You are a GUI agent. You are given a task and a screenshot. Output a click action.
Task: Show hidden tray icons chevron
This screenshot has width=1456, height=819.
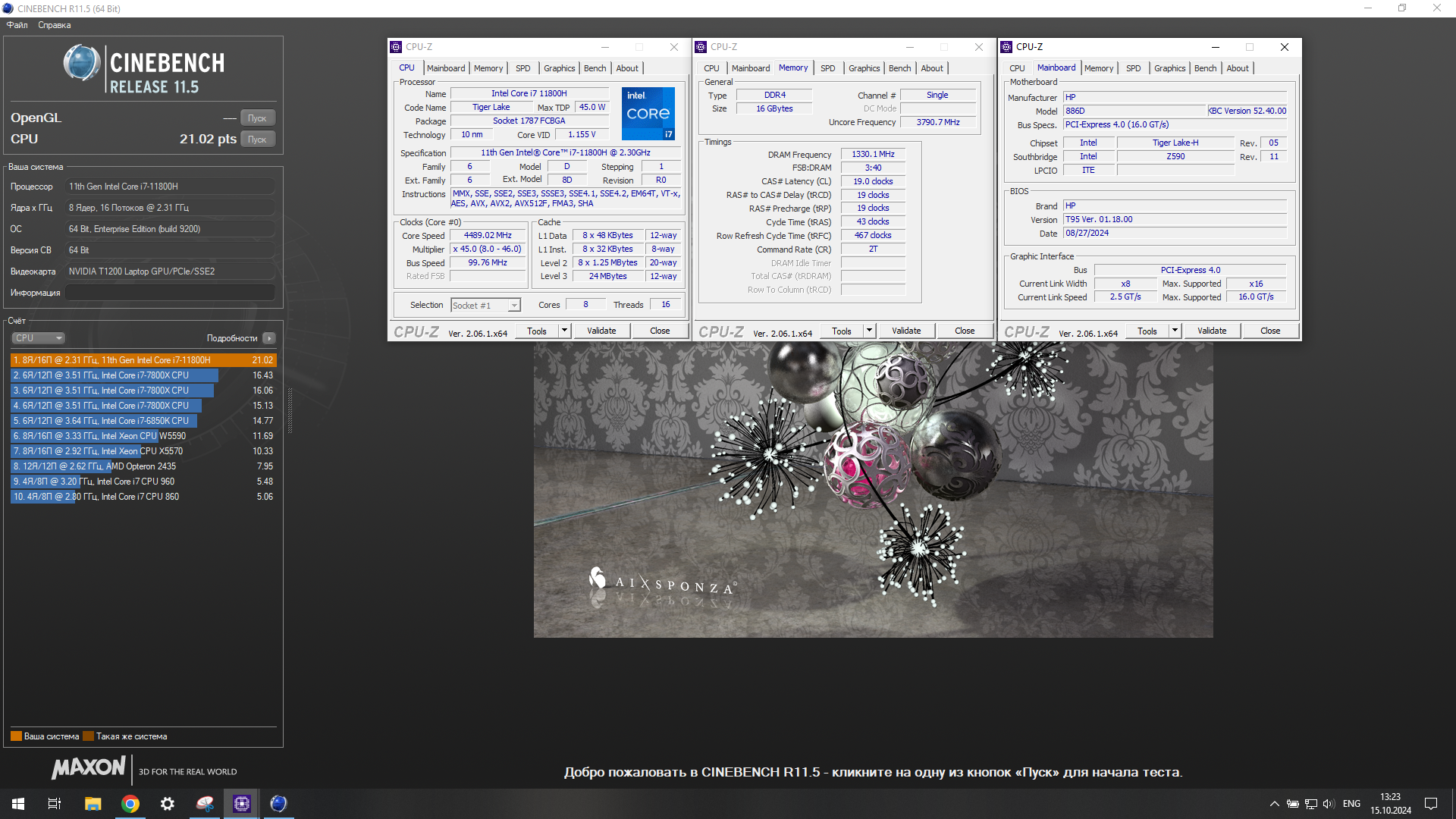coord(1275,804)
